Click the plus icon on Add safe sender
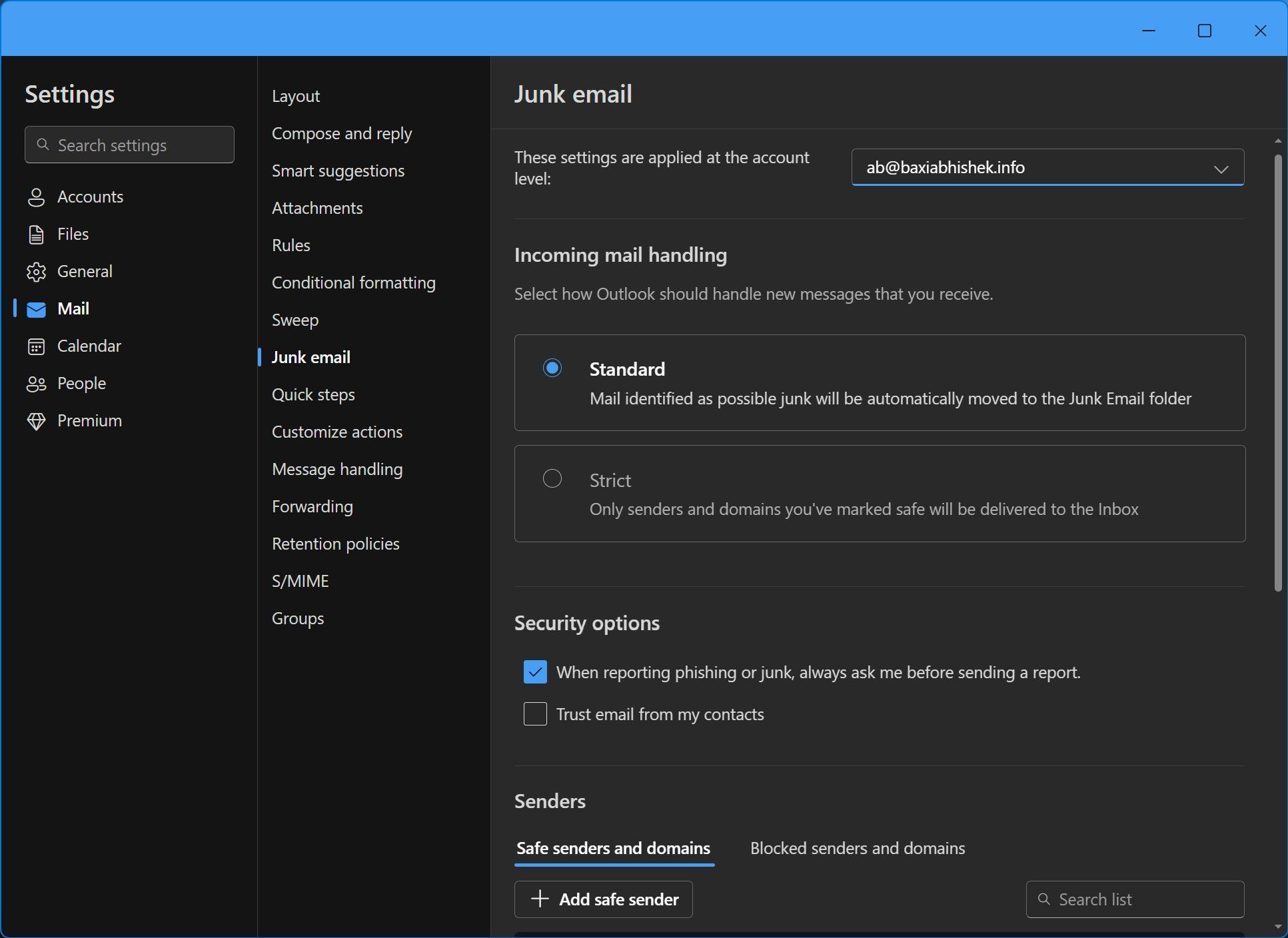The image size is (1288, 938). pos(540,899)
